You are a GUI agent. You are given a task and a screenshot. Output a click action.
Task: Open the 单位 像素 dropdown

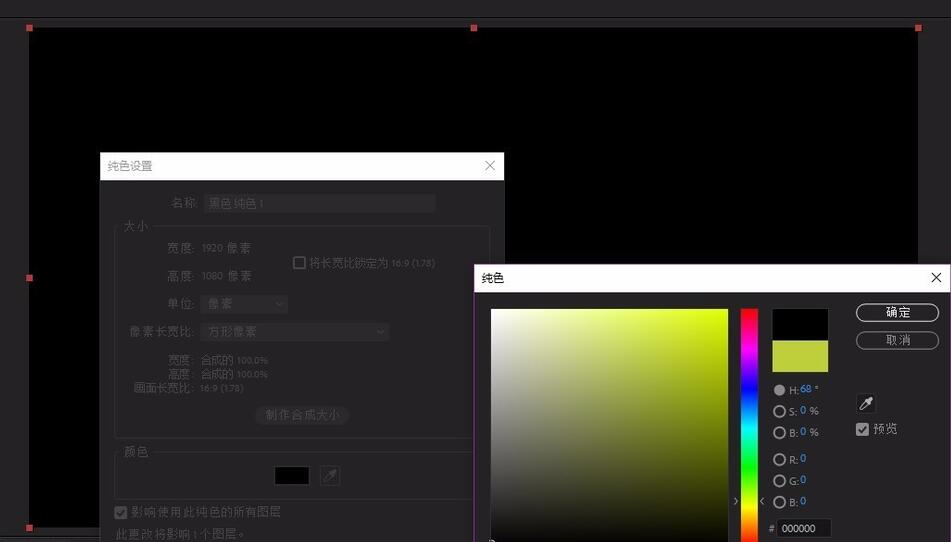tap(245, 304)
